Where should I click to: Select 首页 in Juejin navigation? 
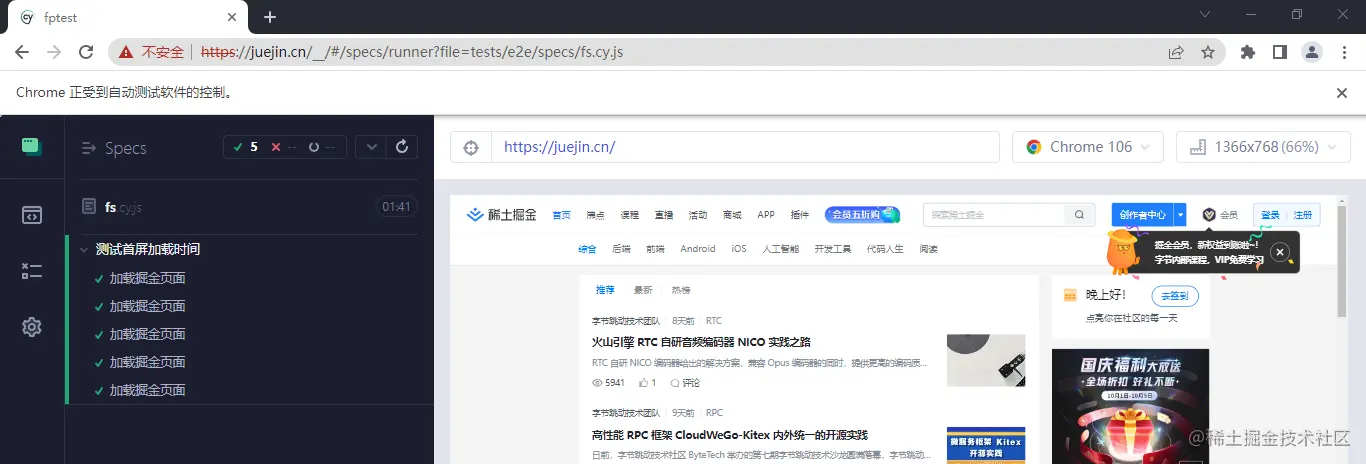point(561,215)
